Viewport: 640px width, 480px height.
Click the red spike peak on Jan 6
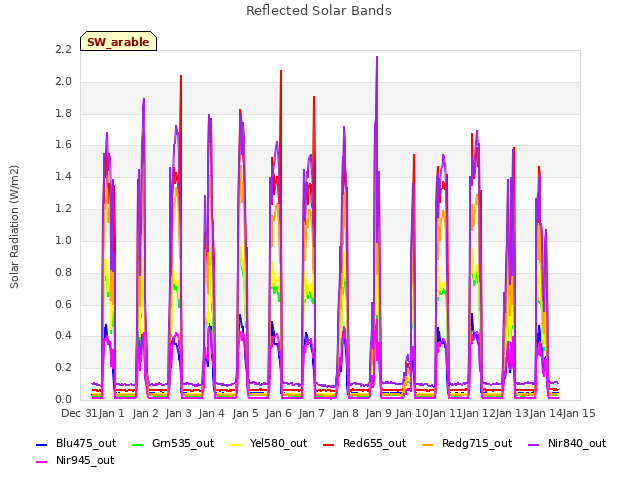pos(281,71)
